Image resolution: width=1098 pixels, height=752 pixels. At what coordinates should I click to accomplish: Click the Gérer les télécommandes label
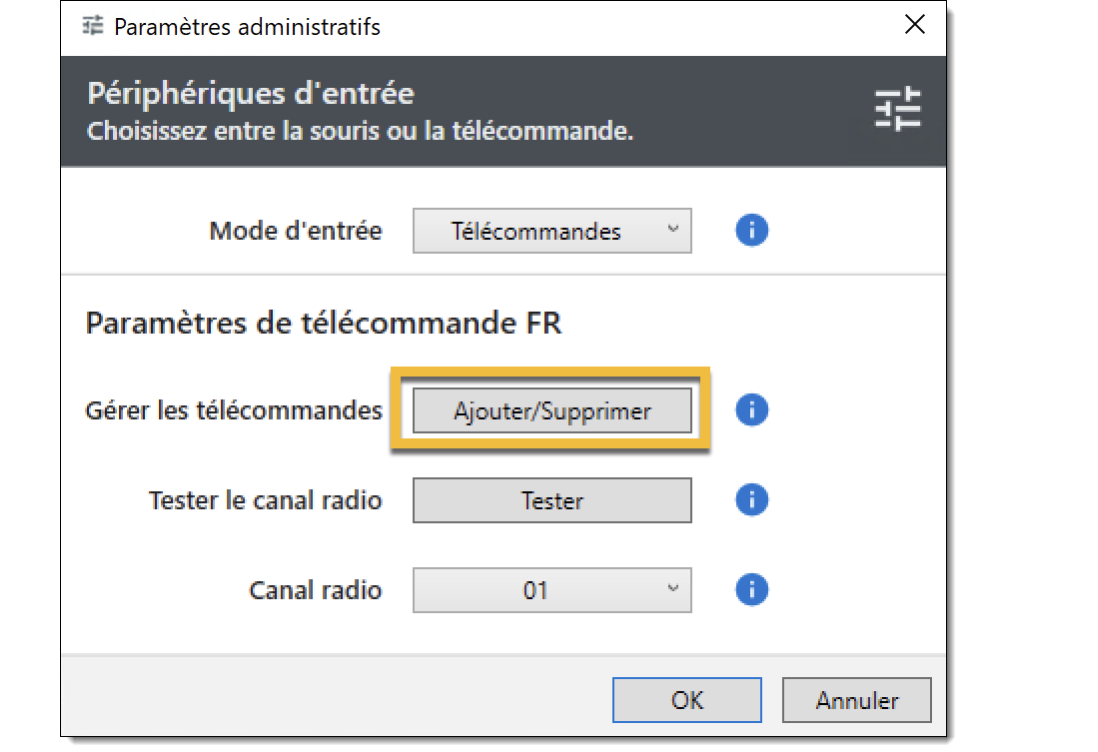(234, 410)
